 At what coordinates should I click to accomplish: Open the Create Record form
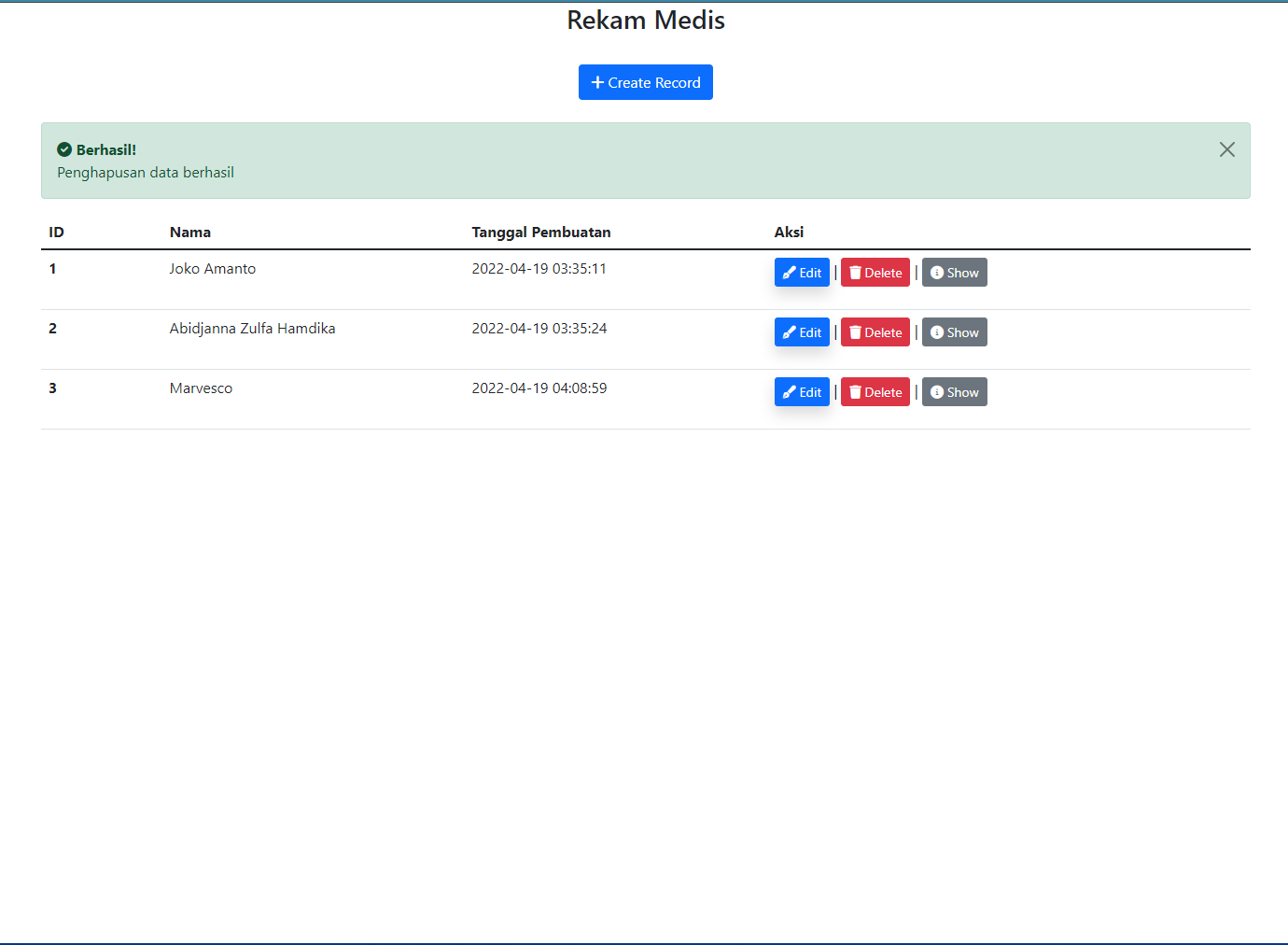(x=645, y=82)
